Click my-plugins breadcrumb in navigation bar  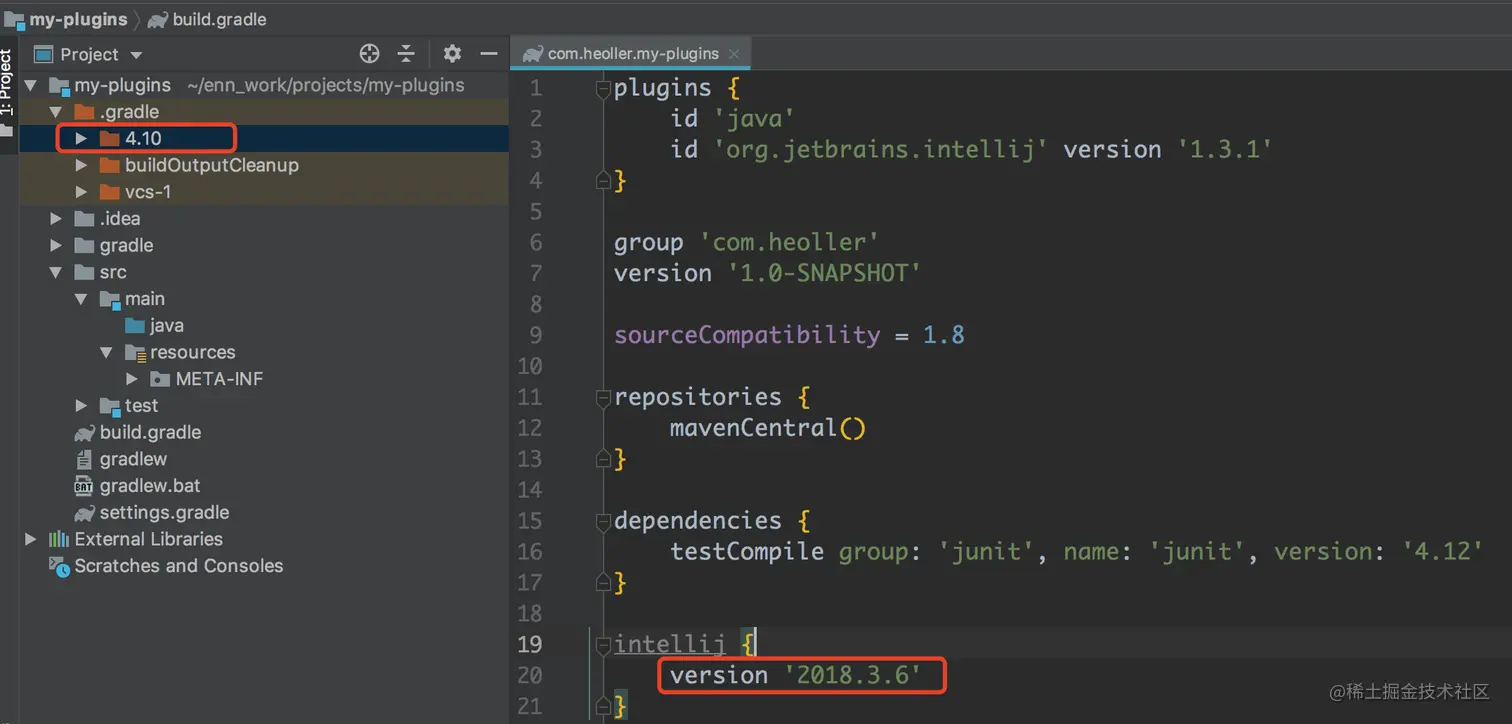point(78,19)
